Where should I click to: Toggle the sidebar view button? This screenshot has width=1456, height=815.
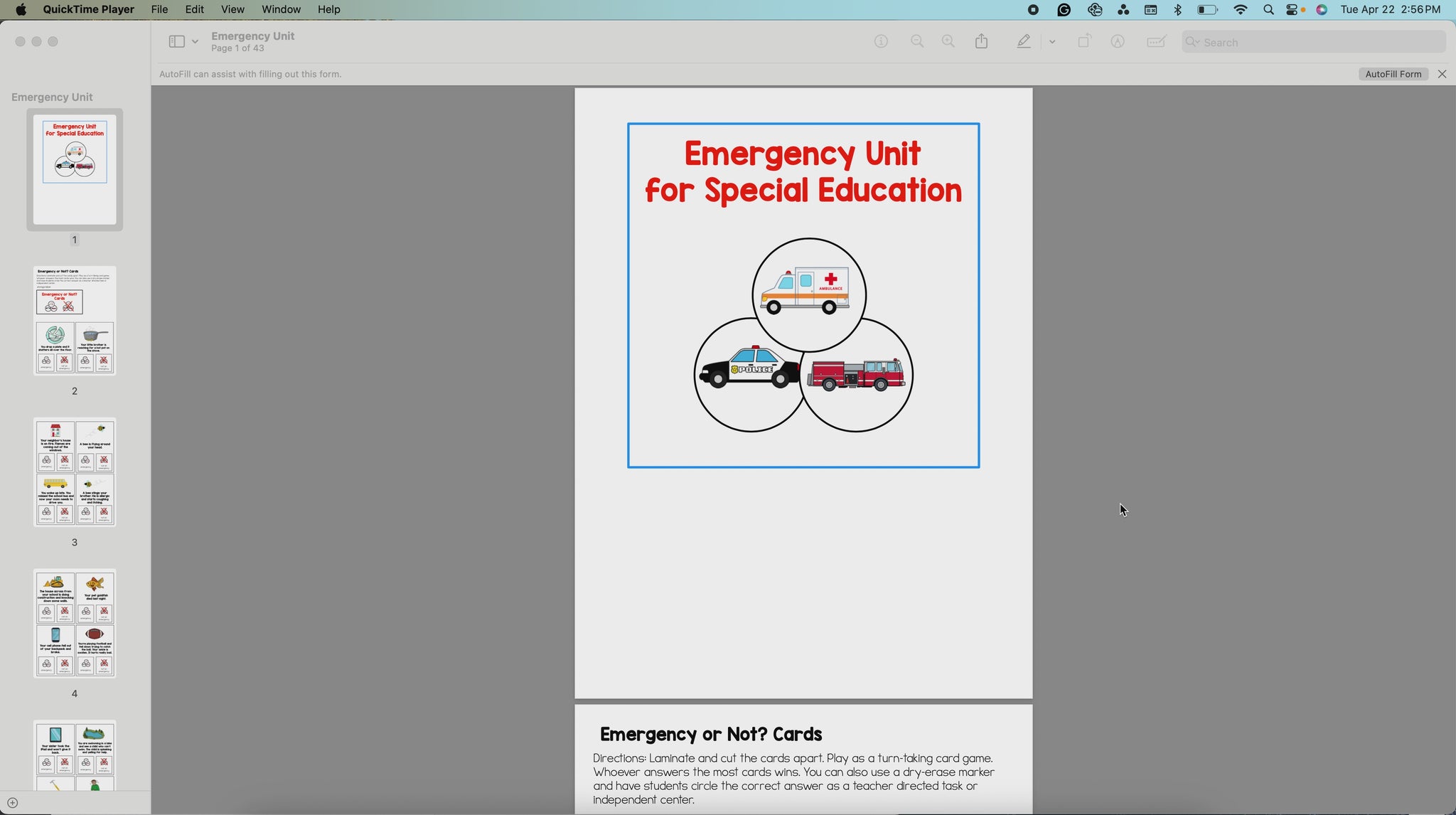[x=176, y=42]
